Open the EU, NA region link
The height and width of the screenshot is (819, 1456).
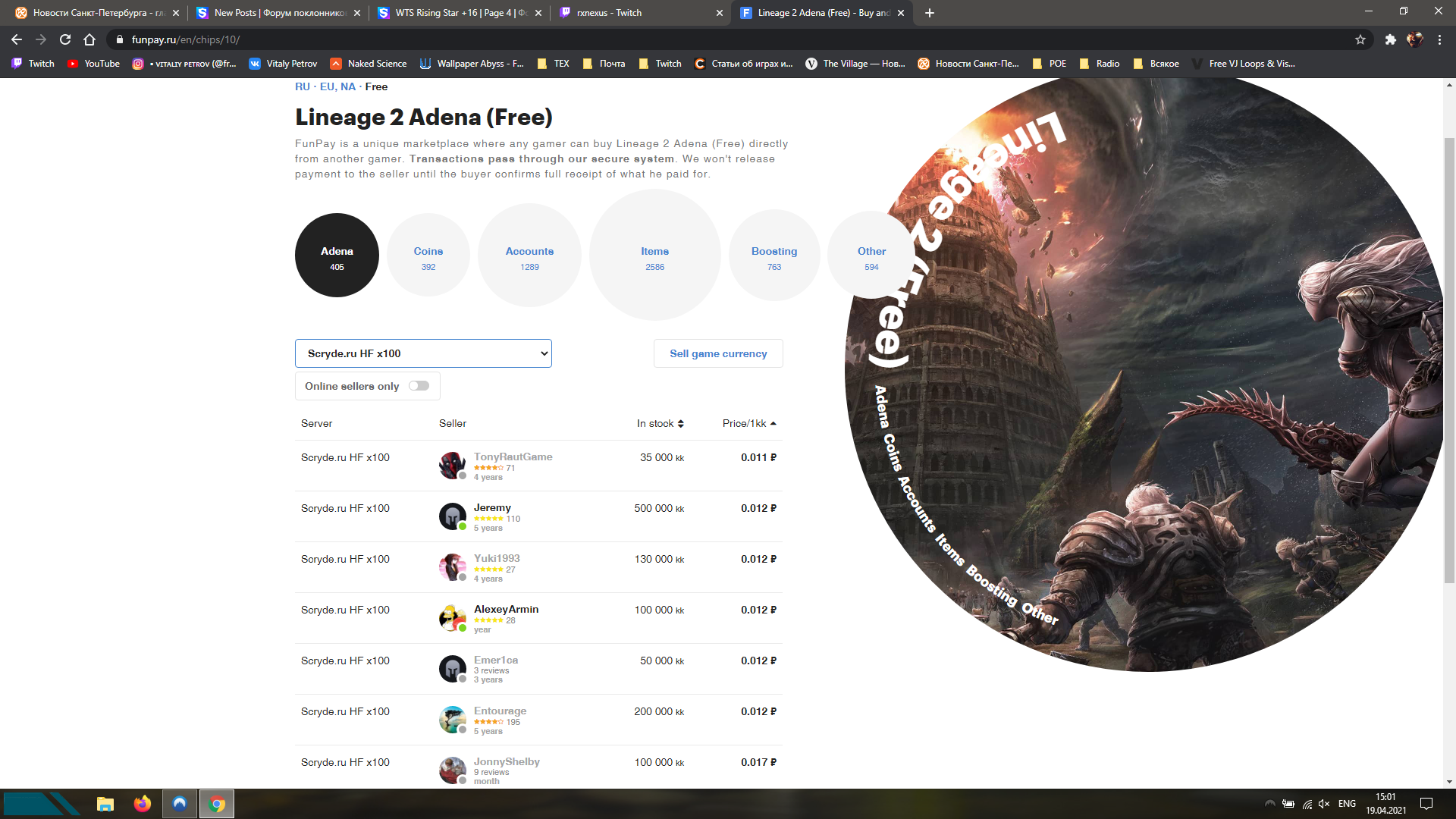337,86
